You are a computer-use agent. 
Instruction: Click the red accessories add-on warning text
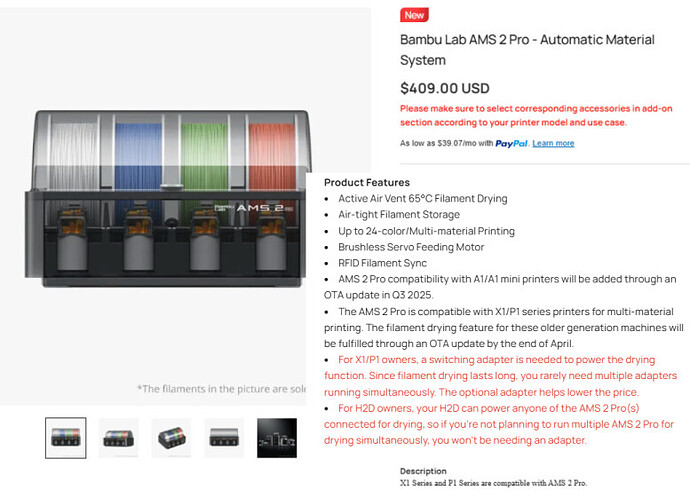[536, 115]
